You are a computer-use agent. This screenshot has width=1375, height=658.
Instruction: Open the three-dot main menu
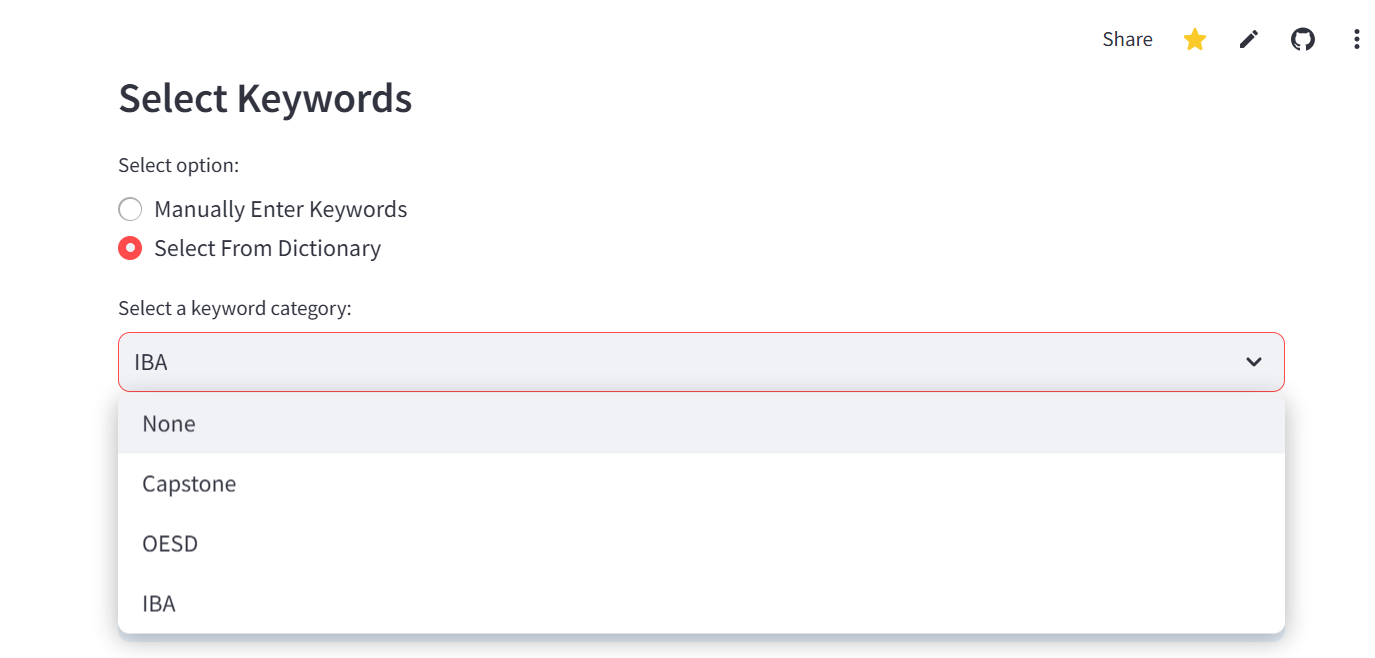tap(1357, 39)
